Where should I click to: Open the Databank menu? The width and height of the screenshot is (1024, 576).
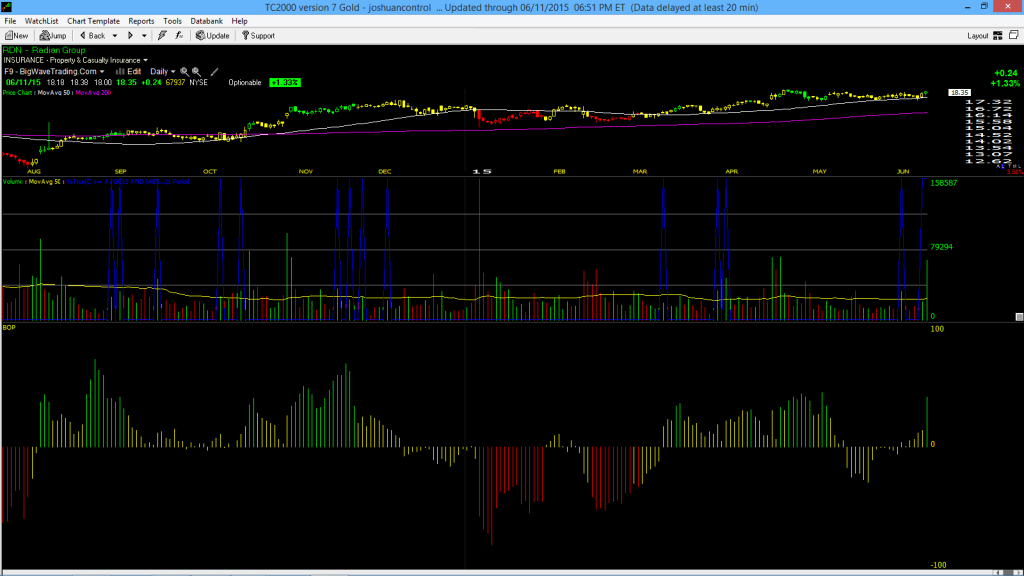click(x=206, y=21)
